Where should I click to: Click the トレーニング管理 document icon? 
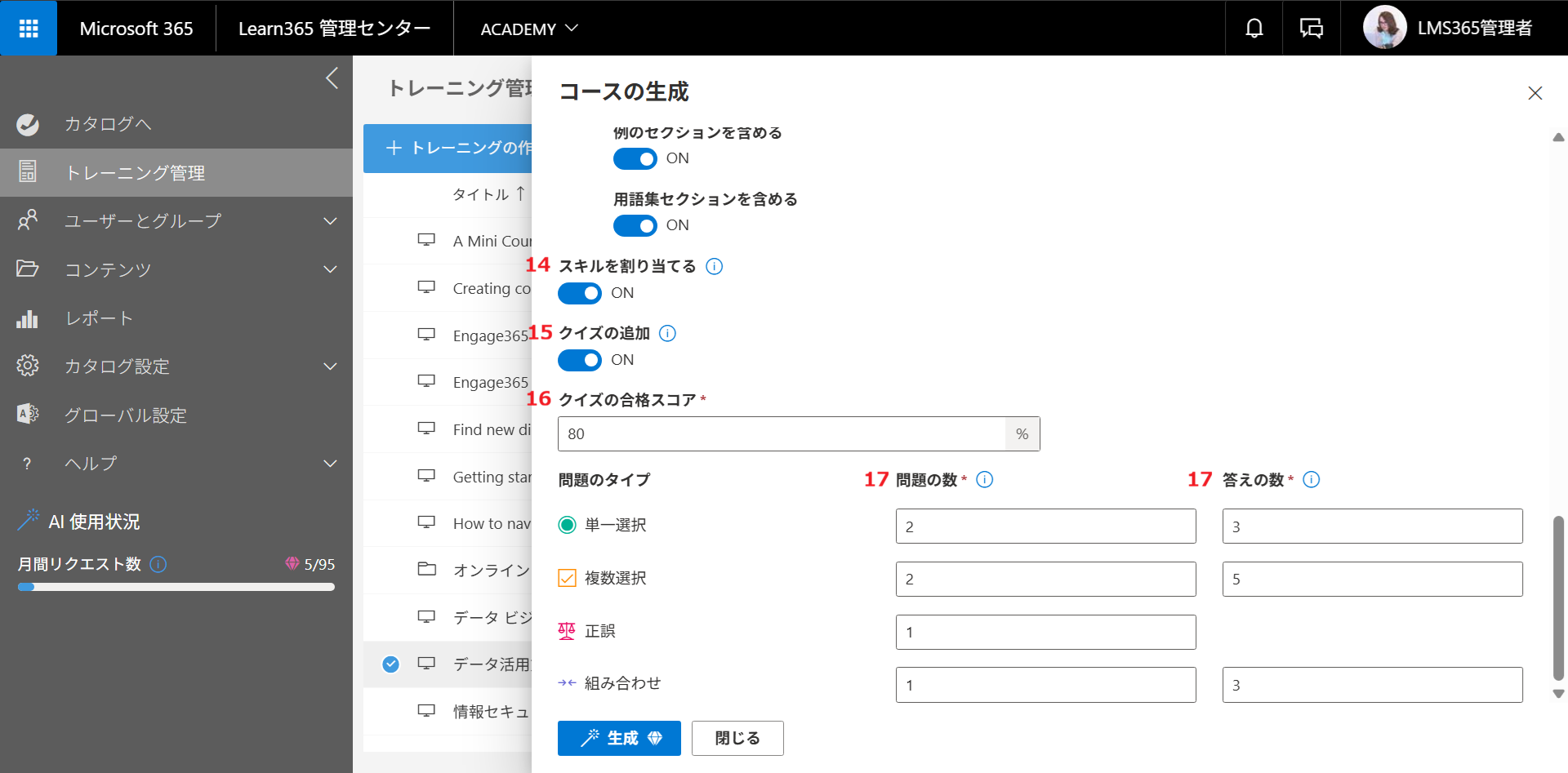28,171
